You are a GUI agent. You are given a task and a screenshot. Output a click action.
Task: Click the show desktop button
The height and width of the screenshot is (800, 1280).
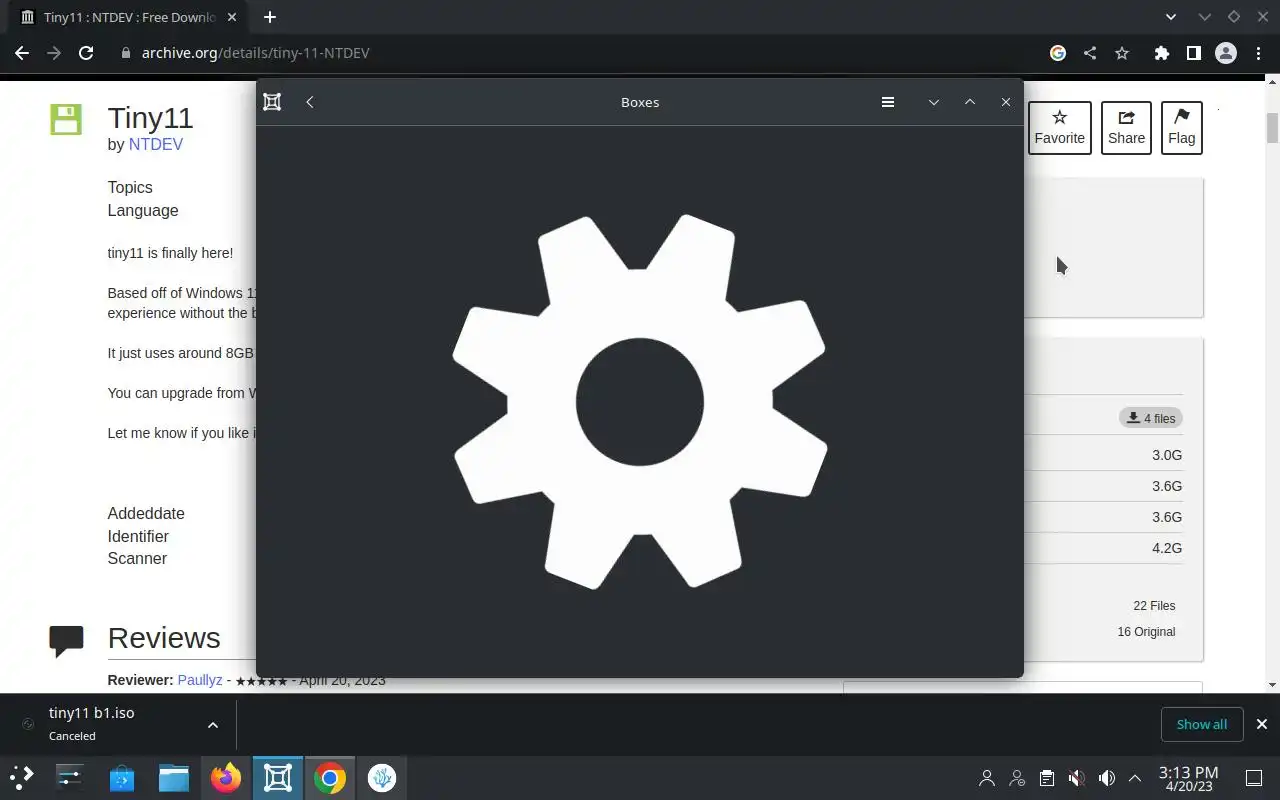pyautogui.click(x=1254, y=777)
